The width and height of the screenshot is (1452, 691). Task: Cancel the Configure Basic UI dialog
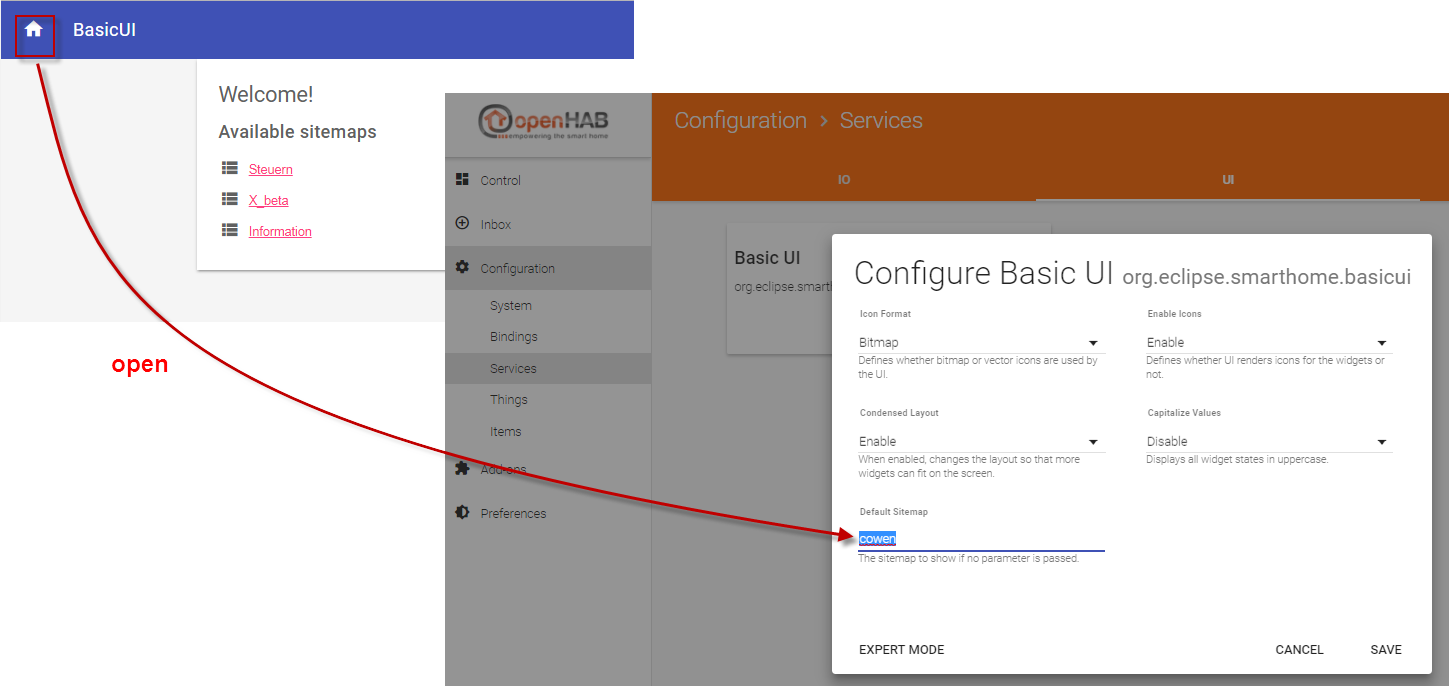click(x=1299, y=649)
